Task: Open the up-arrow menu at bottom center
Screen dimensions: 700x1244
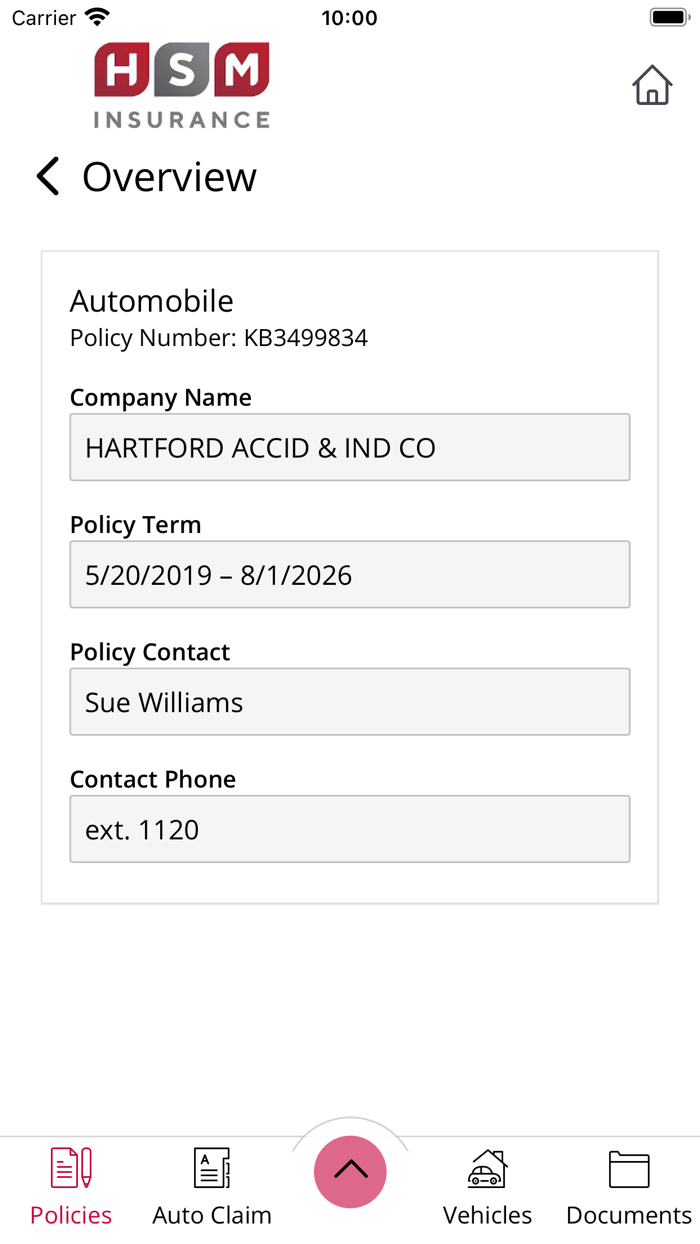Action: pyautogui.click(x=350, y=1170)
